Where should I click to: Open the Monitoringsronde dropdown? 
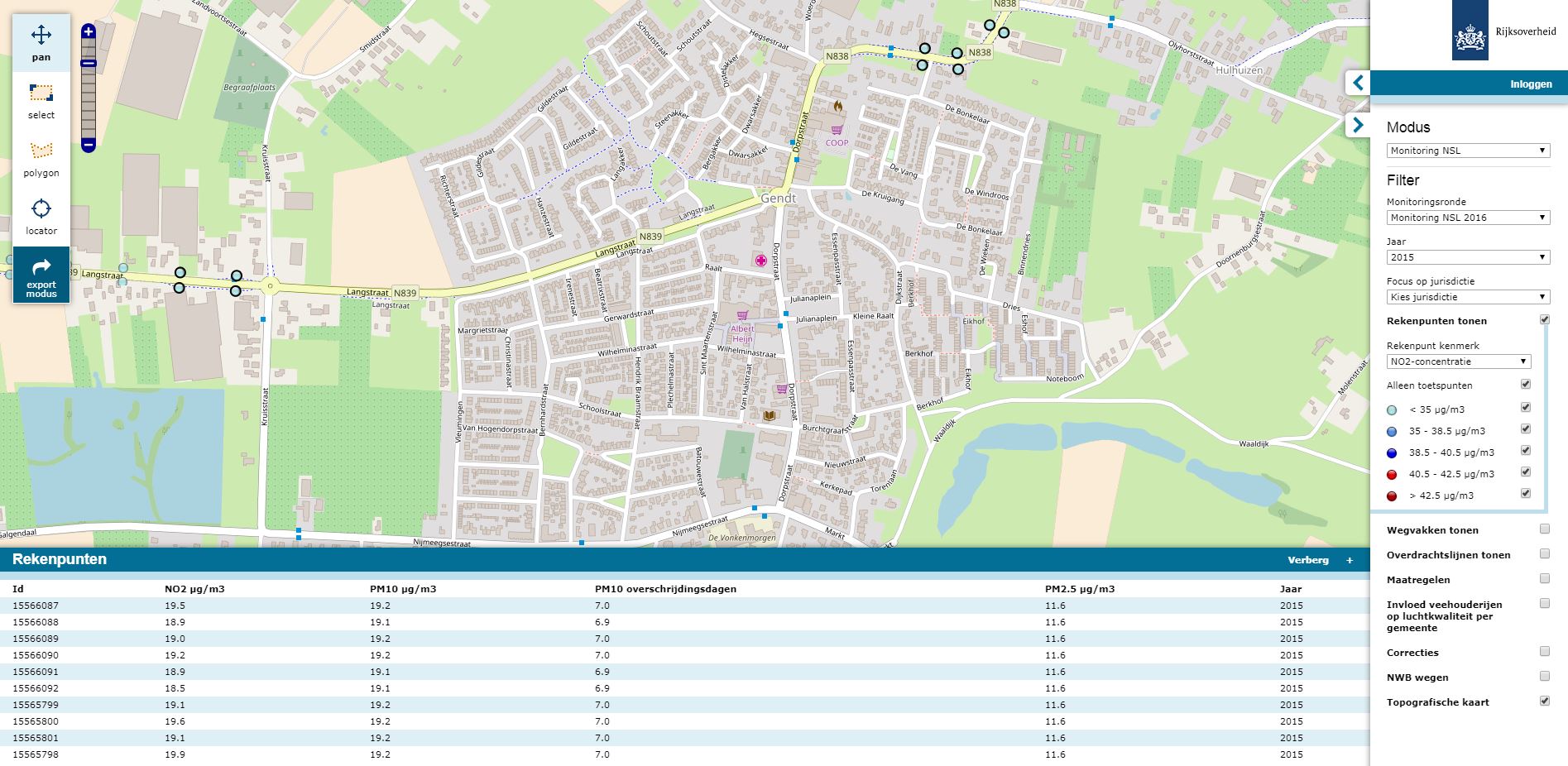tap(1468, 218)
